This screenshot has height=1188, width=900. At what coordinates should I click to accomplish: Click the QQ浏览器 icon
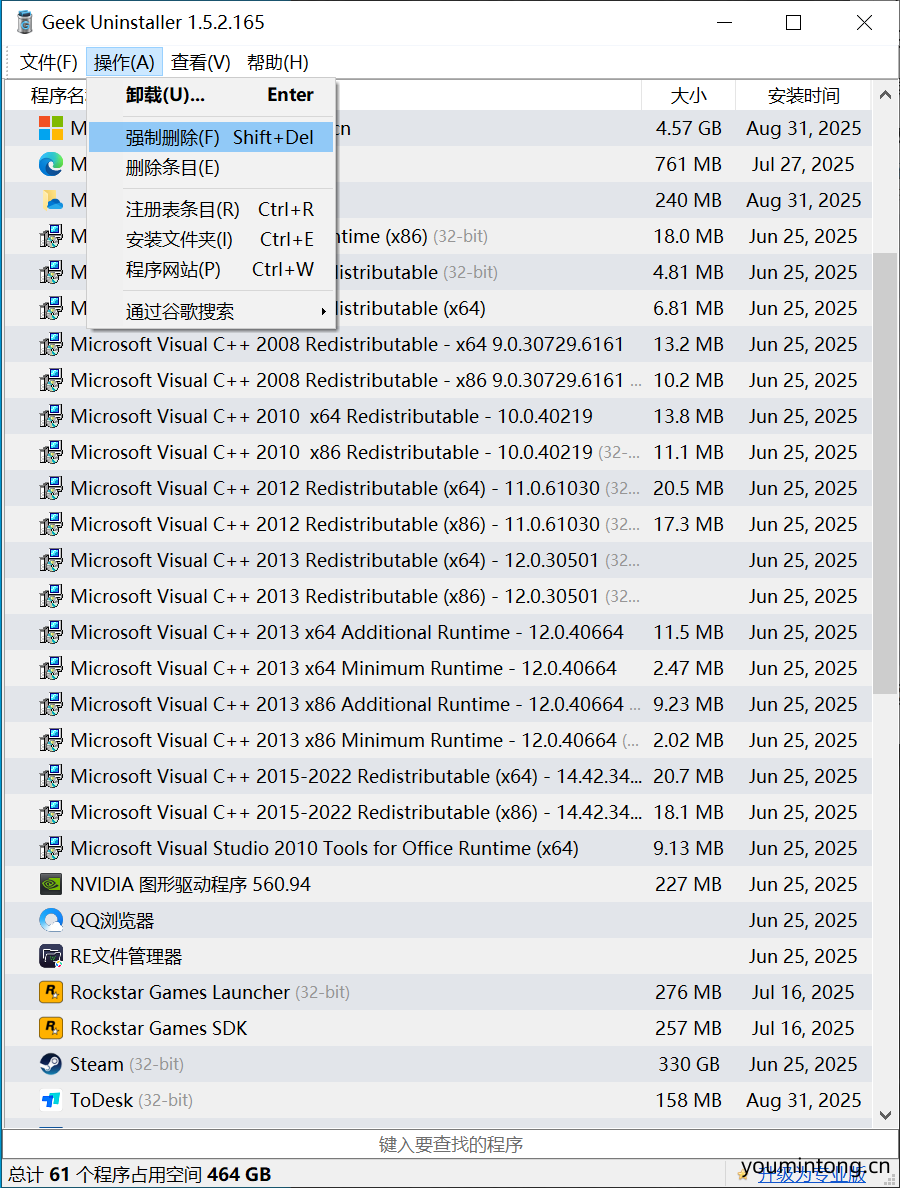51,920
